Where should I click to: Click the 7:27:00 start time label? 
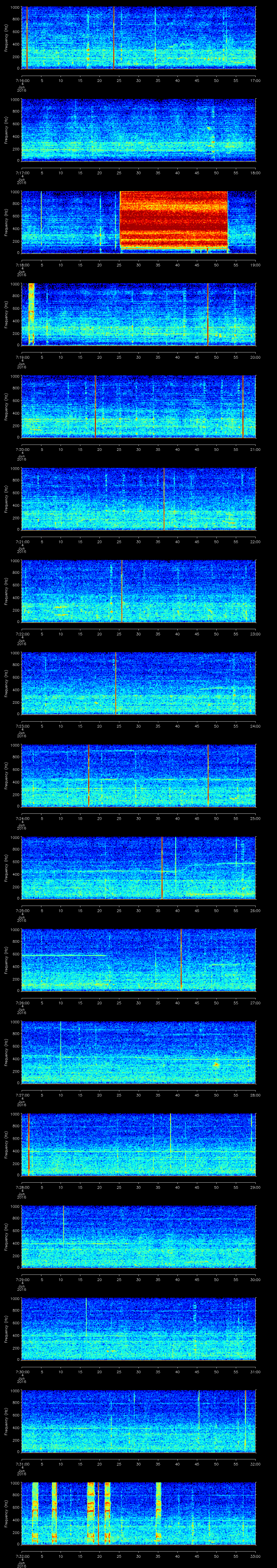coord(22,1095)
